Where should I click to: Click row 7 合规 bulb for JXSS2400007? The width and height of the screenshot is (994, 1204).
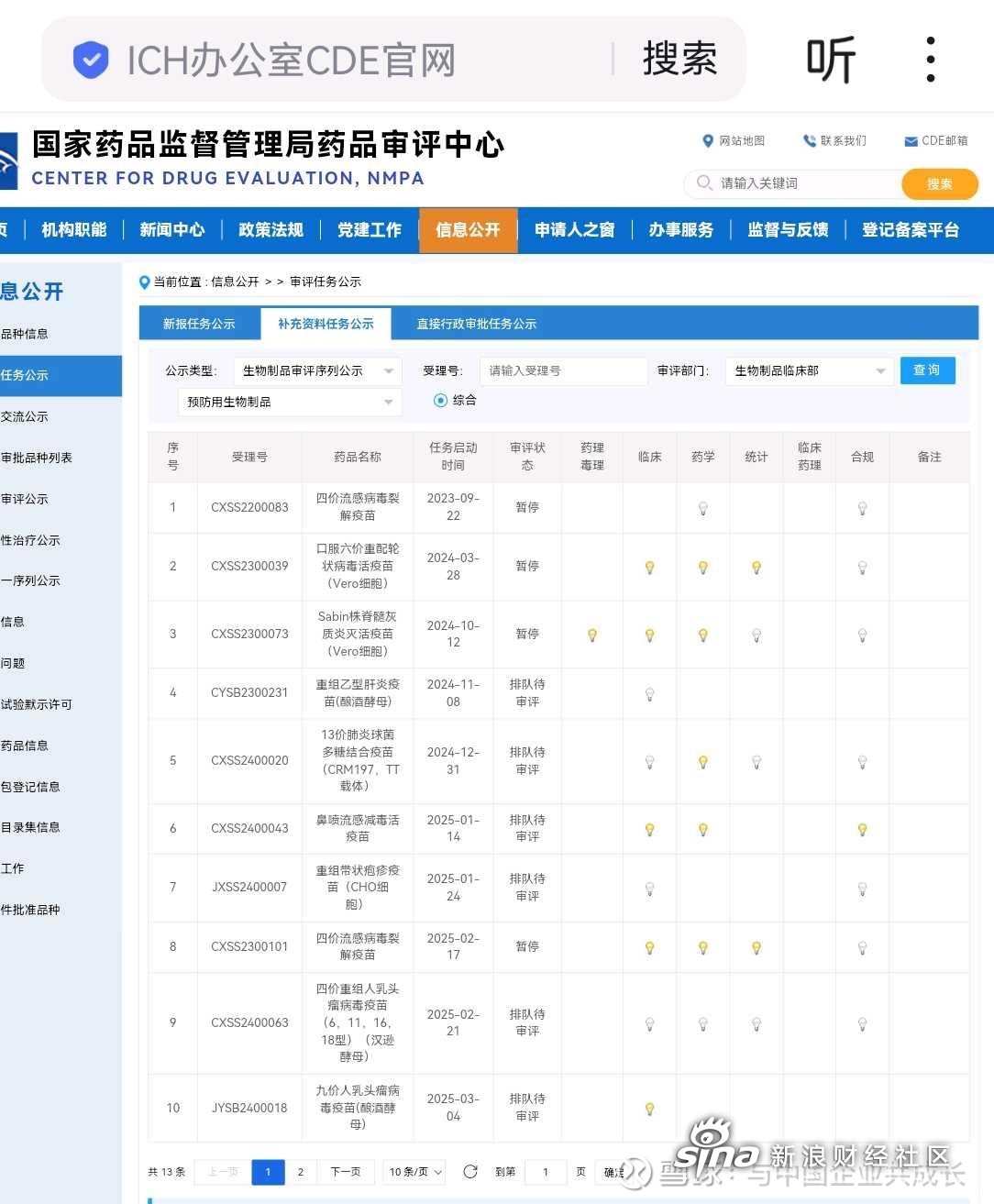click(x=863, y=889)
